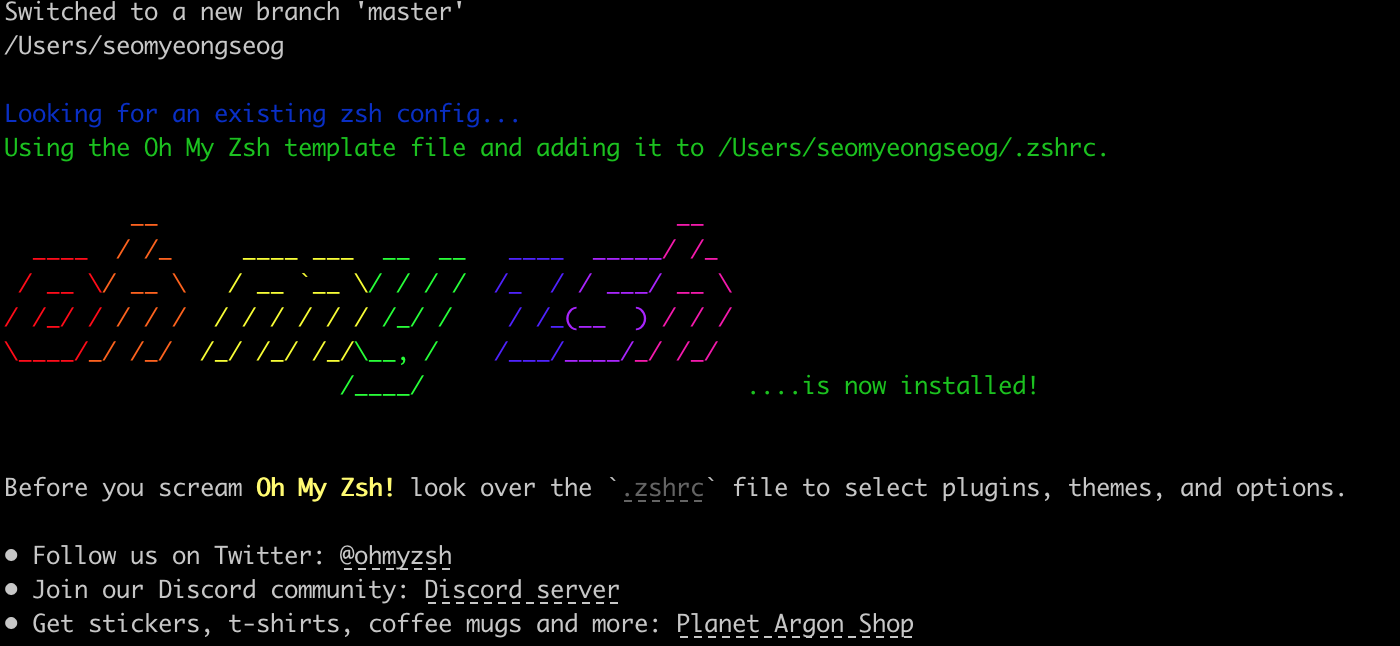The width and height of the screenshot is (1400, 646).
Task: Click the underlined .zshrc file name
Action: [x=663, y=488]
